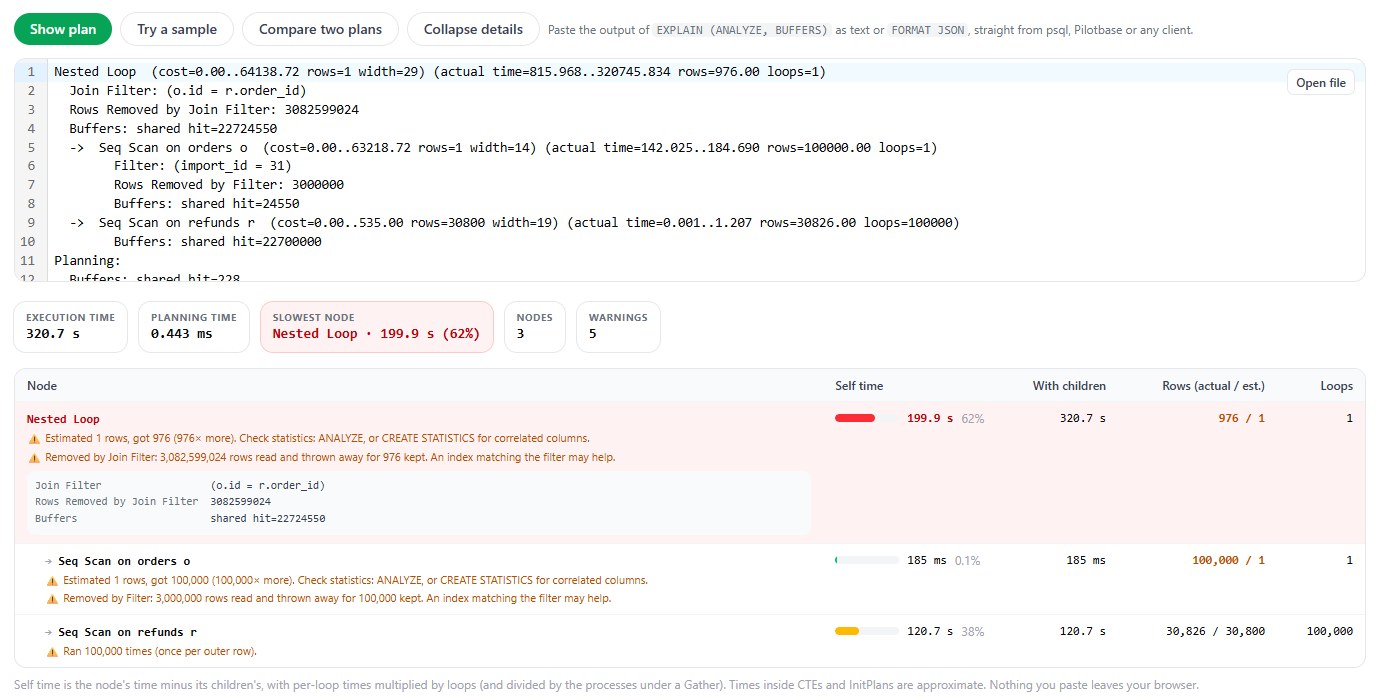
Task: Try a sample plan
Action: 177,29
